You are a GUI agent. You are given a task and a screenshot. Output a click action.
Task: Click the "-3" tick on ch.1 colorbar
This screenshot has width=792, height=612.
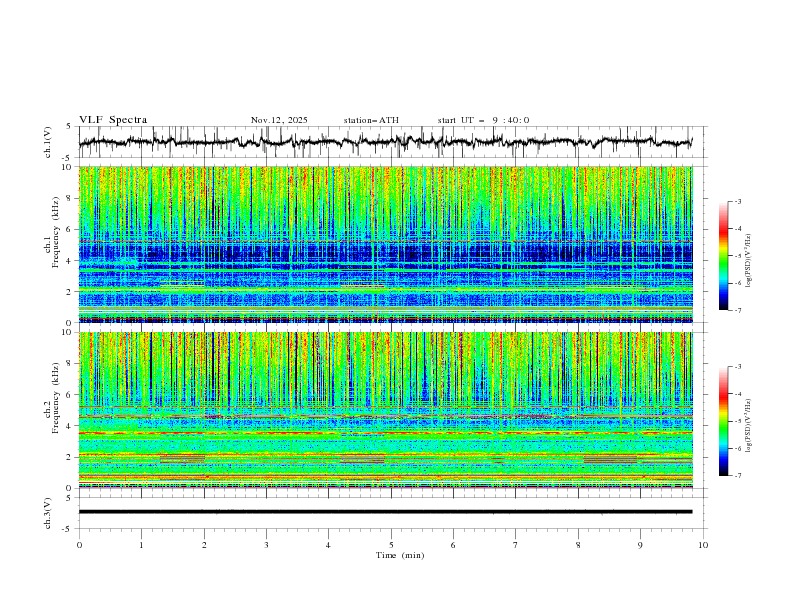point(737,201)
